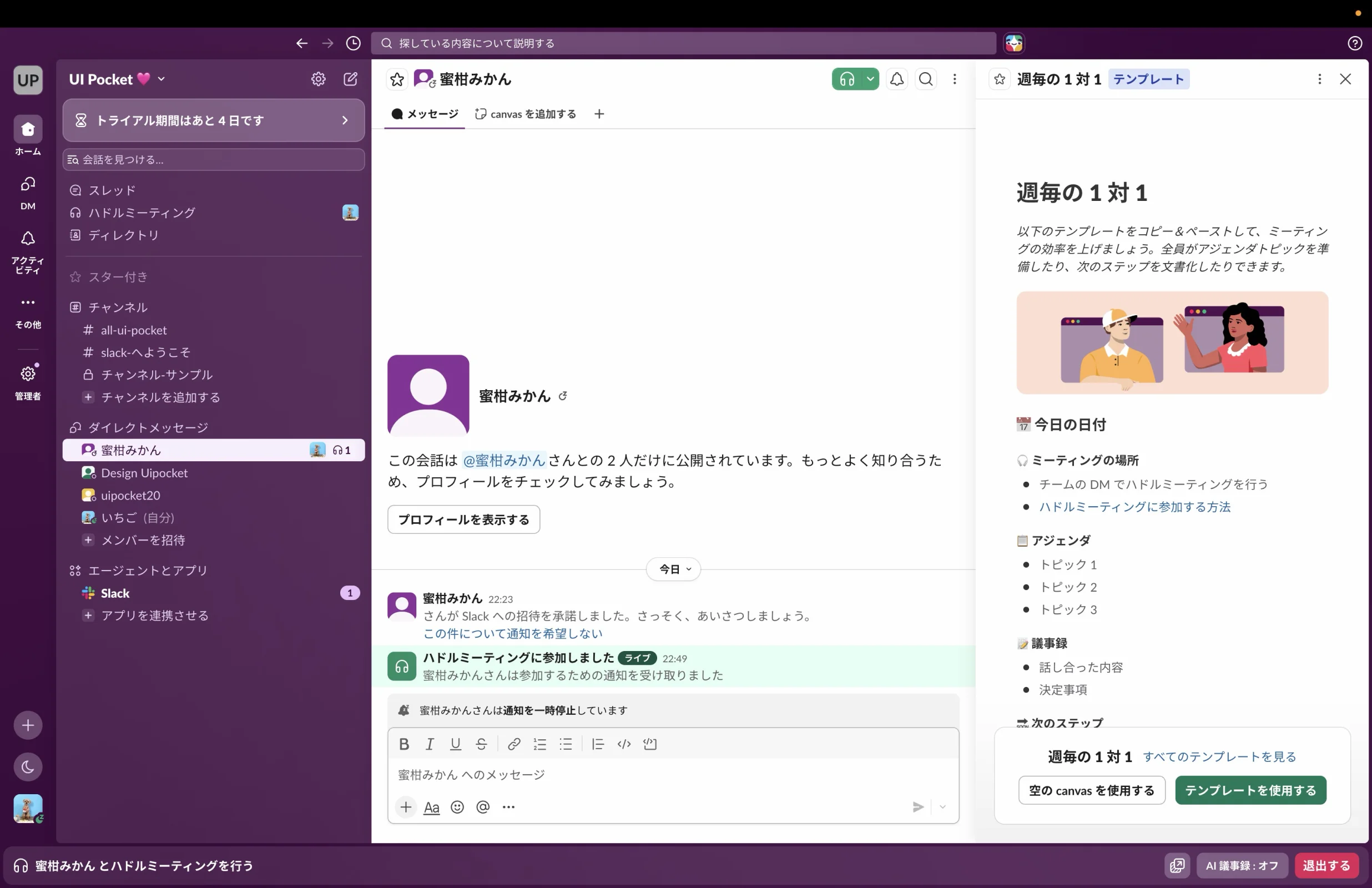Open notification bell for 蜜柑みかん conversation
Image resolution: width=1372 pixels, height=888 pixels.
click(x=896, y=79)
